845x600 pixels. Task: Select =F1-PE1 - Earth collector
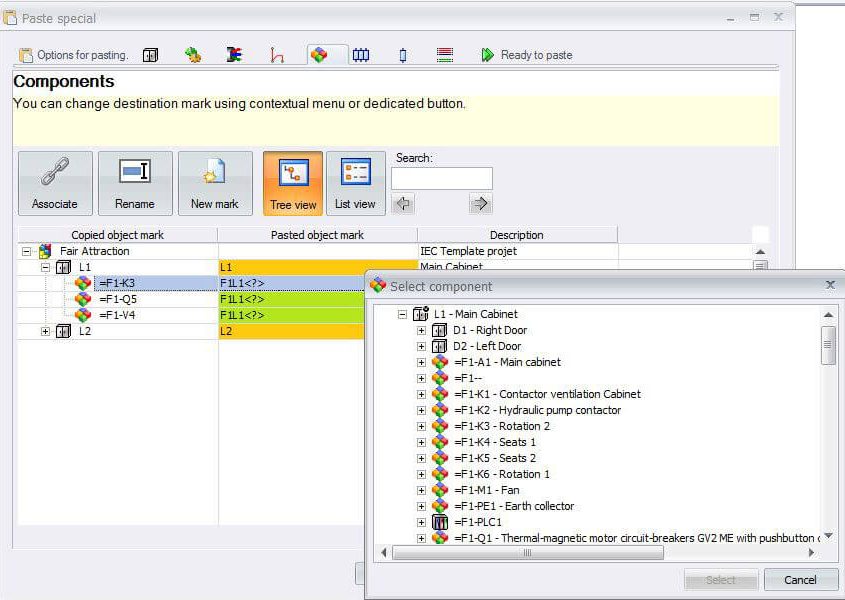514,506
